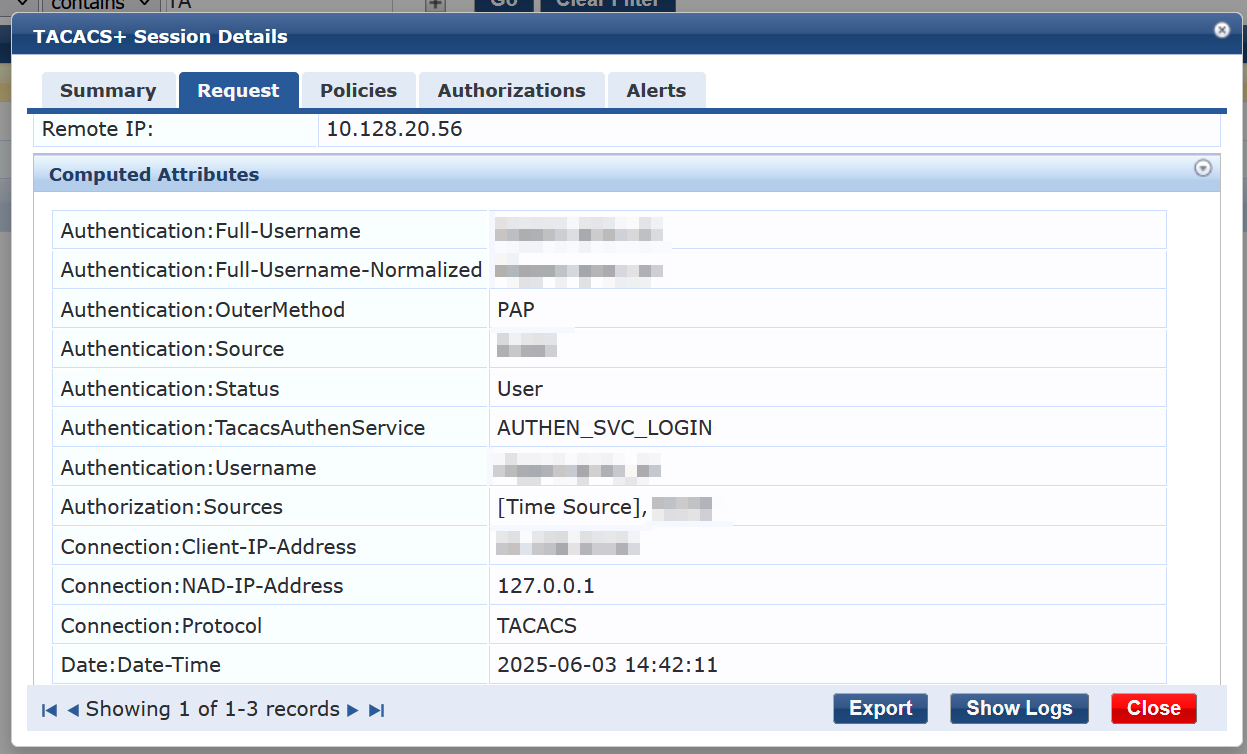Jump to the first record
The height and width of the screenshot is (754, 1247).
click(46, 709)
